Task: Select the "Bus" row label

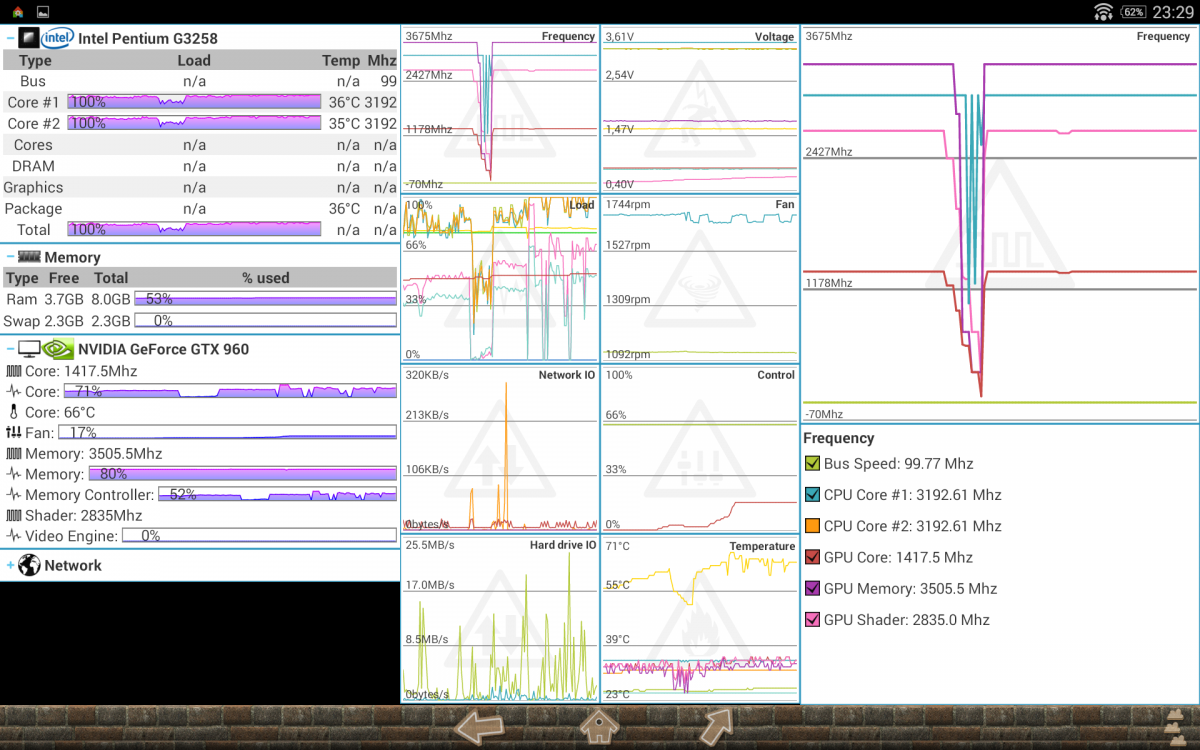Action: pos(33,81)
